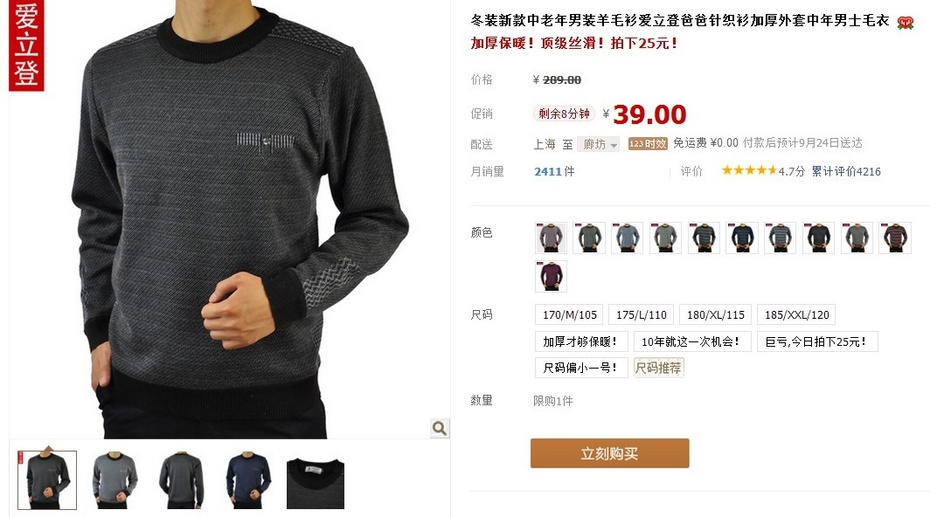Show the navy blue sweater thumbnail
This screenshot has width=930, height=517.
[x=249, y=480]
